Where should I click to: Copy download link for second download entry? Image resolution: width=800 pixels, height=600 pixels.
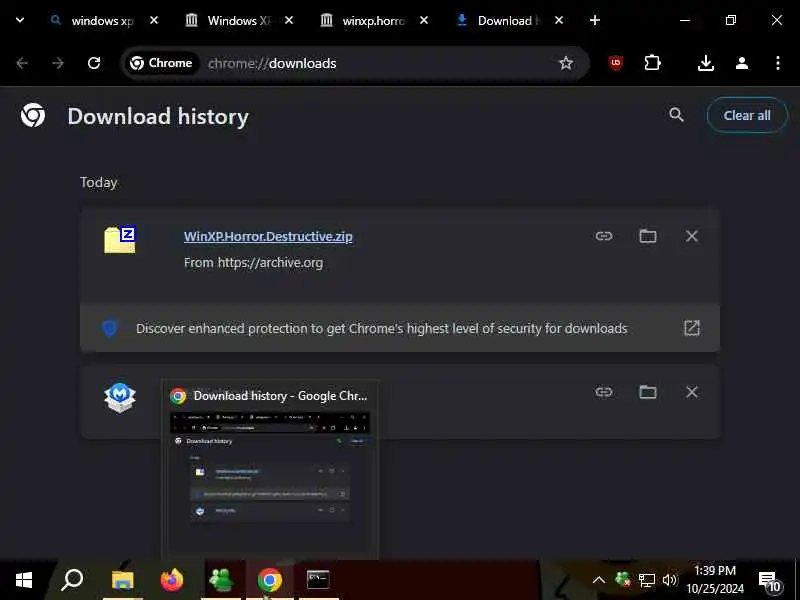[604, 392]
